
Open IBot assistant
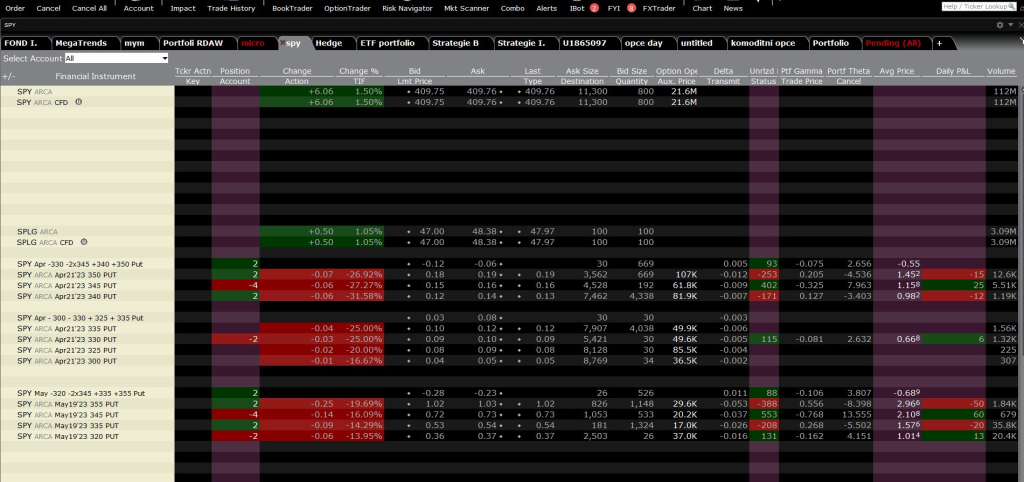click(577, 8)
